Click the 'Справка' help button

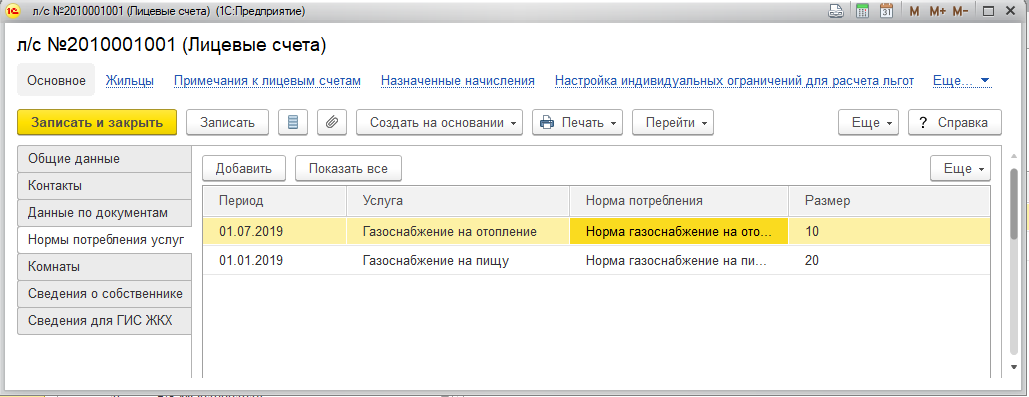coord(955,122)
